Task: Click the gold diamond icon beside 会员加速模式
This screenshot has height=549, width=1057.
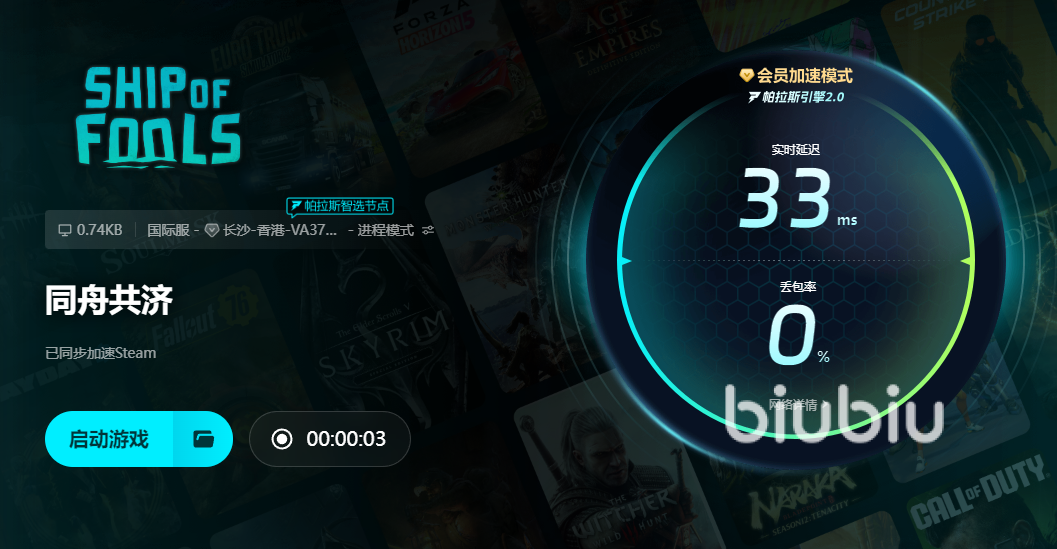Action: (x=747, y=76)
